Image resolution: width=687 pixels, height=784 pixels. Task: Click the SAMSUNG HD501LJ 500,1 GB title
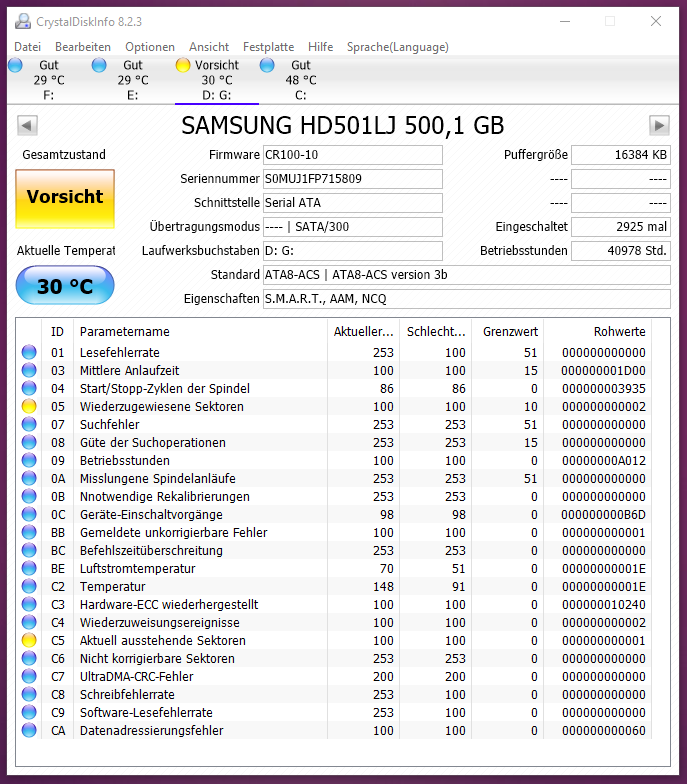[342, 126]
